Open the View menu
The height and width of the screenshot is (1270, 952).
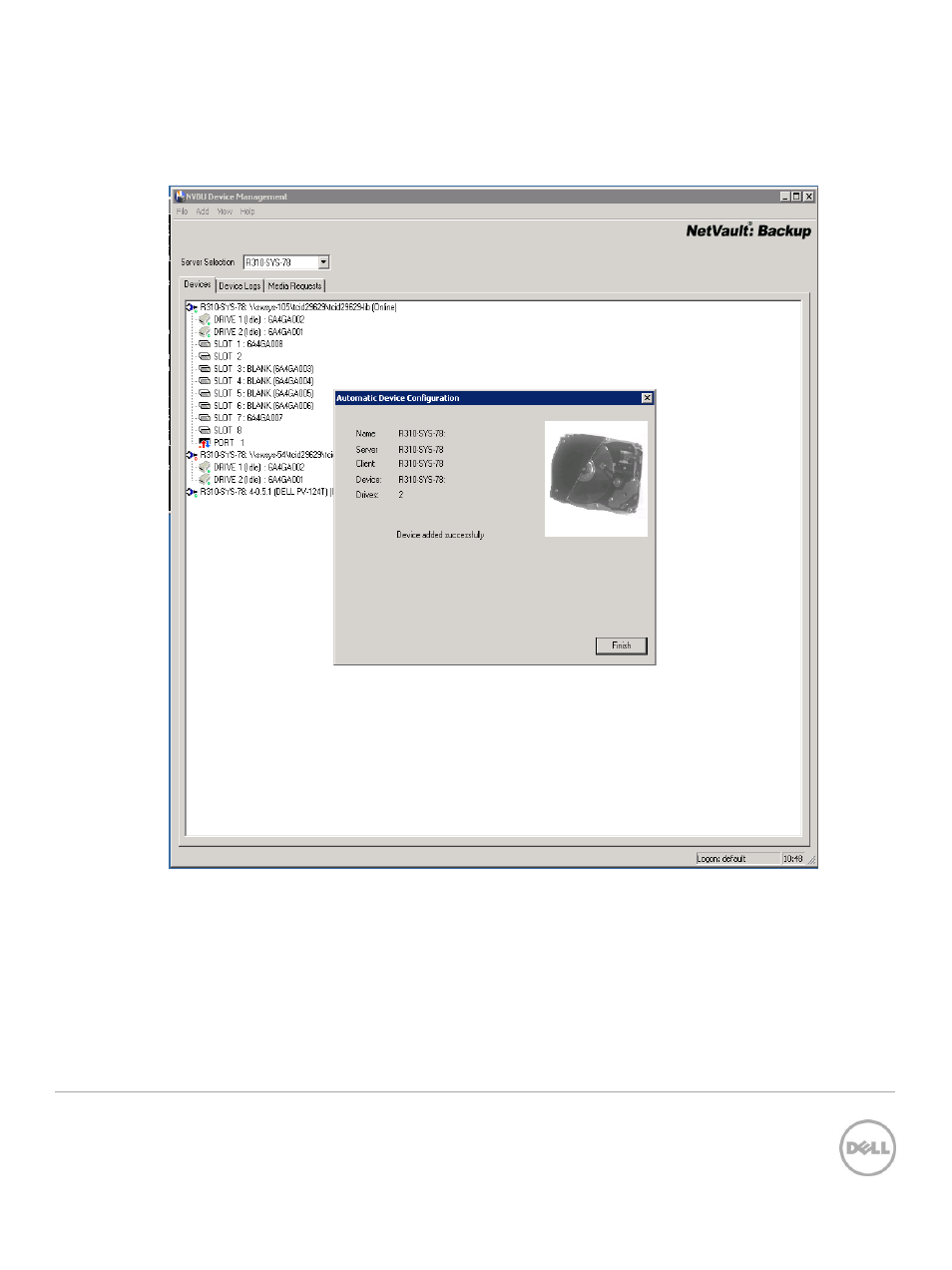pyautogui.click(x=225, y=212)
